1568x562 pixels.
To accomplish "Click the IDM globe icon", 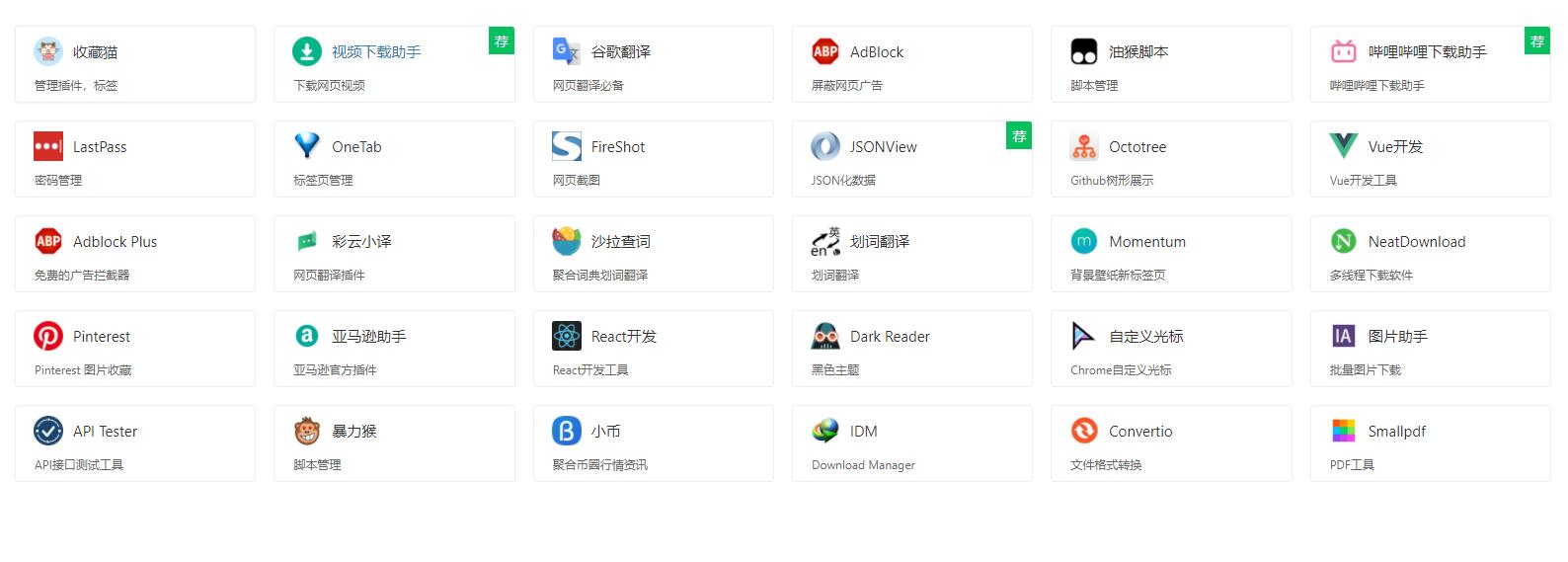I will coord(825,431).
